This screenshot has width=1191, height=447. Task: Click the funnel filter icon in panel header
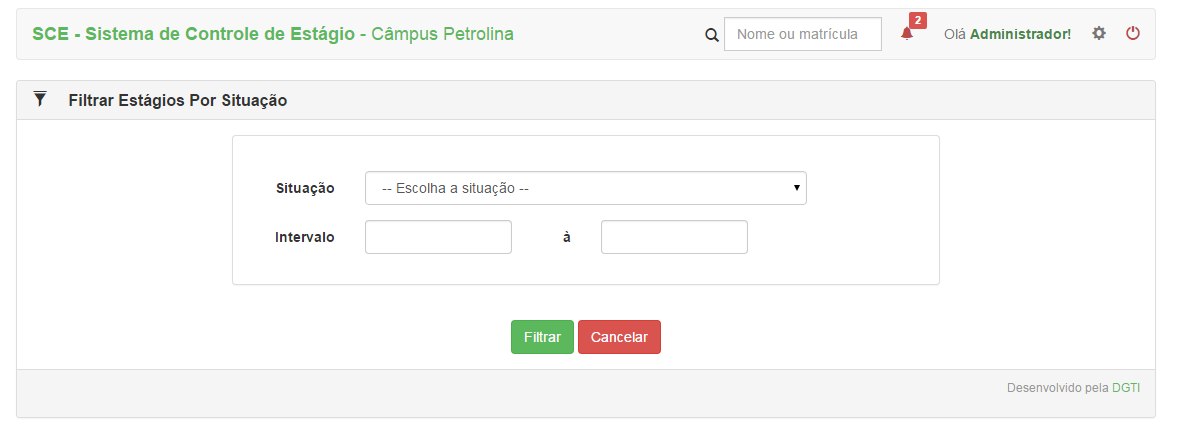(x=40, y=99)
